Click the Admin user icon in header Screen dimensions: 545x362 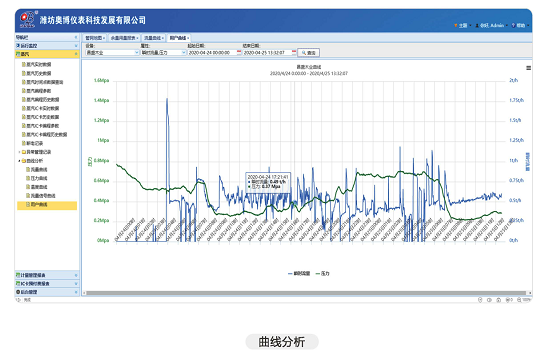click(477, 26)
